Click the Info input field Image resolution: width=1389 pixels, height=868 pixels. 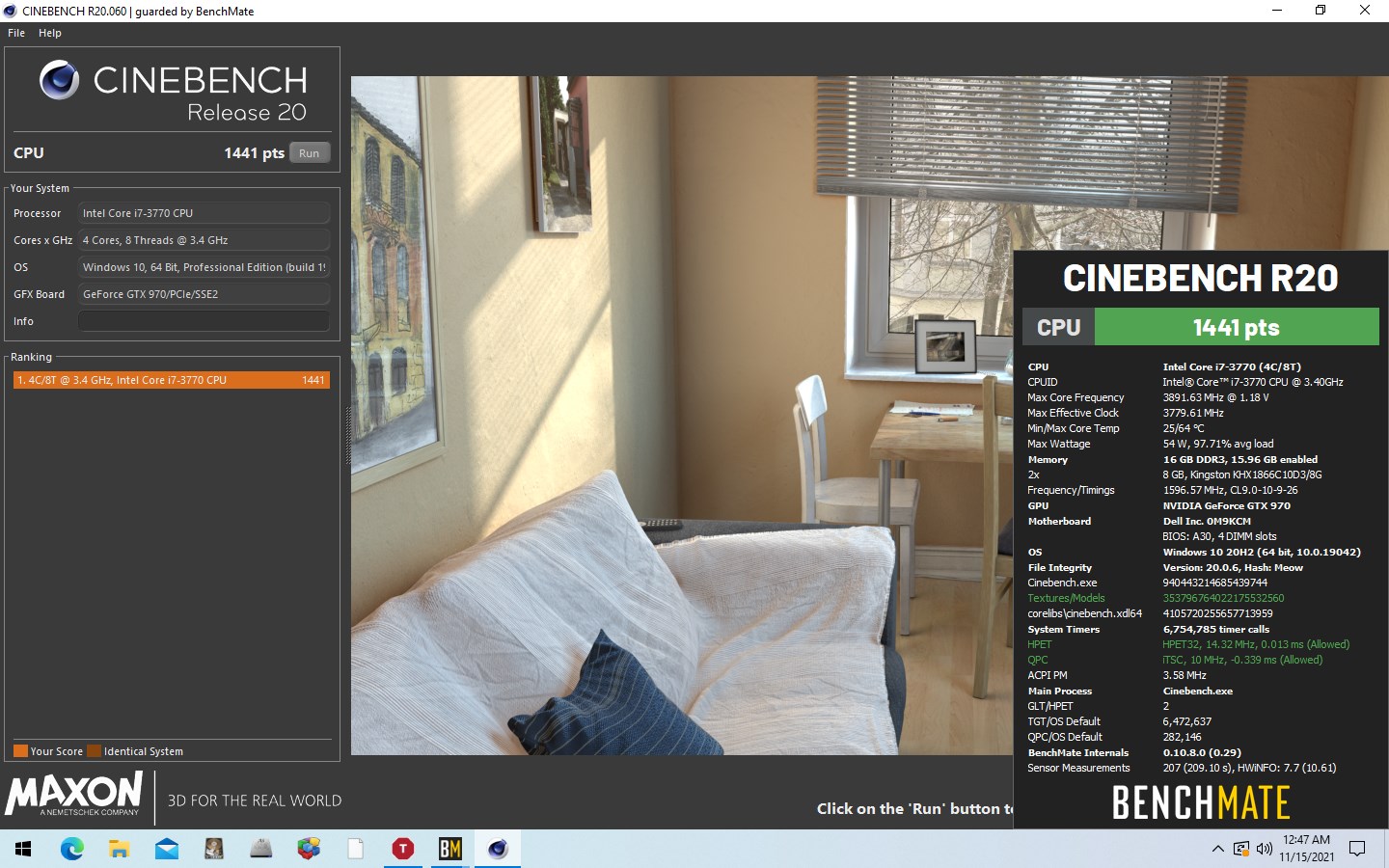pos(204,321)
